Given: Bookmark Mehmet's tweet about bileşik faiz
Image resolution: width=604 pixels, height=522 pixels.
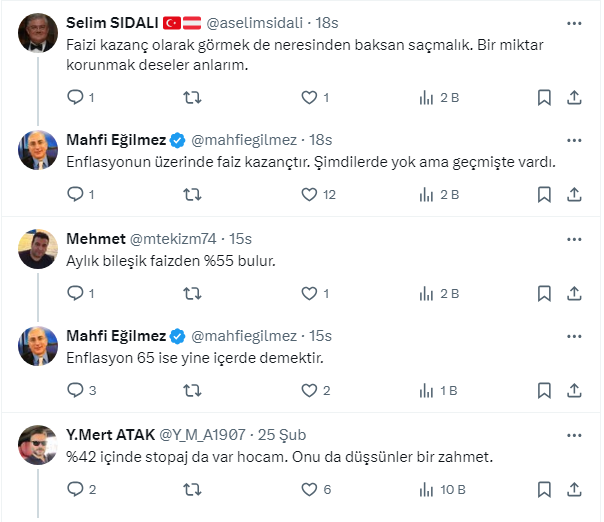Looking at the screenshot, I should [544, 294].
